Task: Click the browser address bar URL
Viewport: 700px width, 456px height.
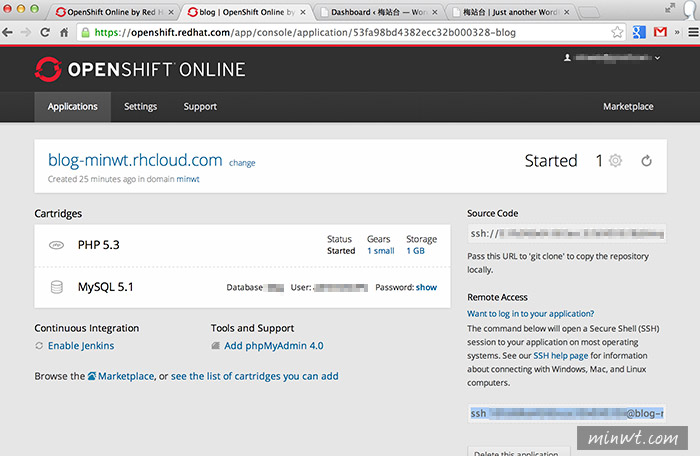Action: (305, 32)
